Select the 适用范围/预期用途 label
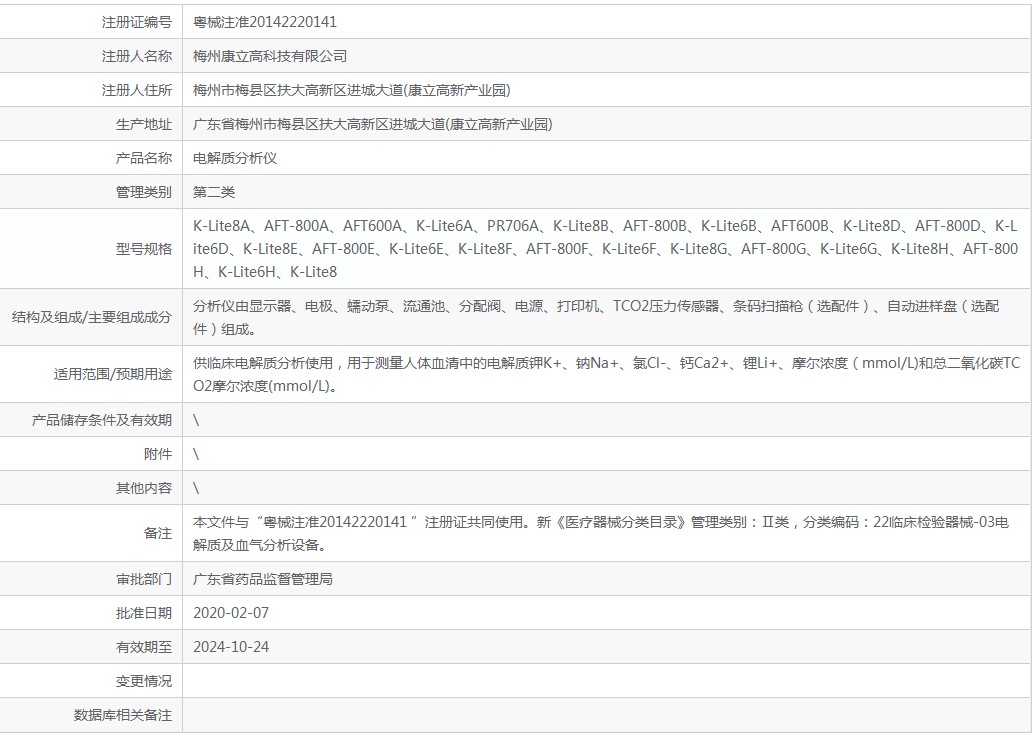The image size is (1034, 744). tap(113, 374)
